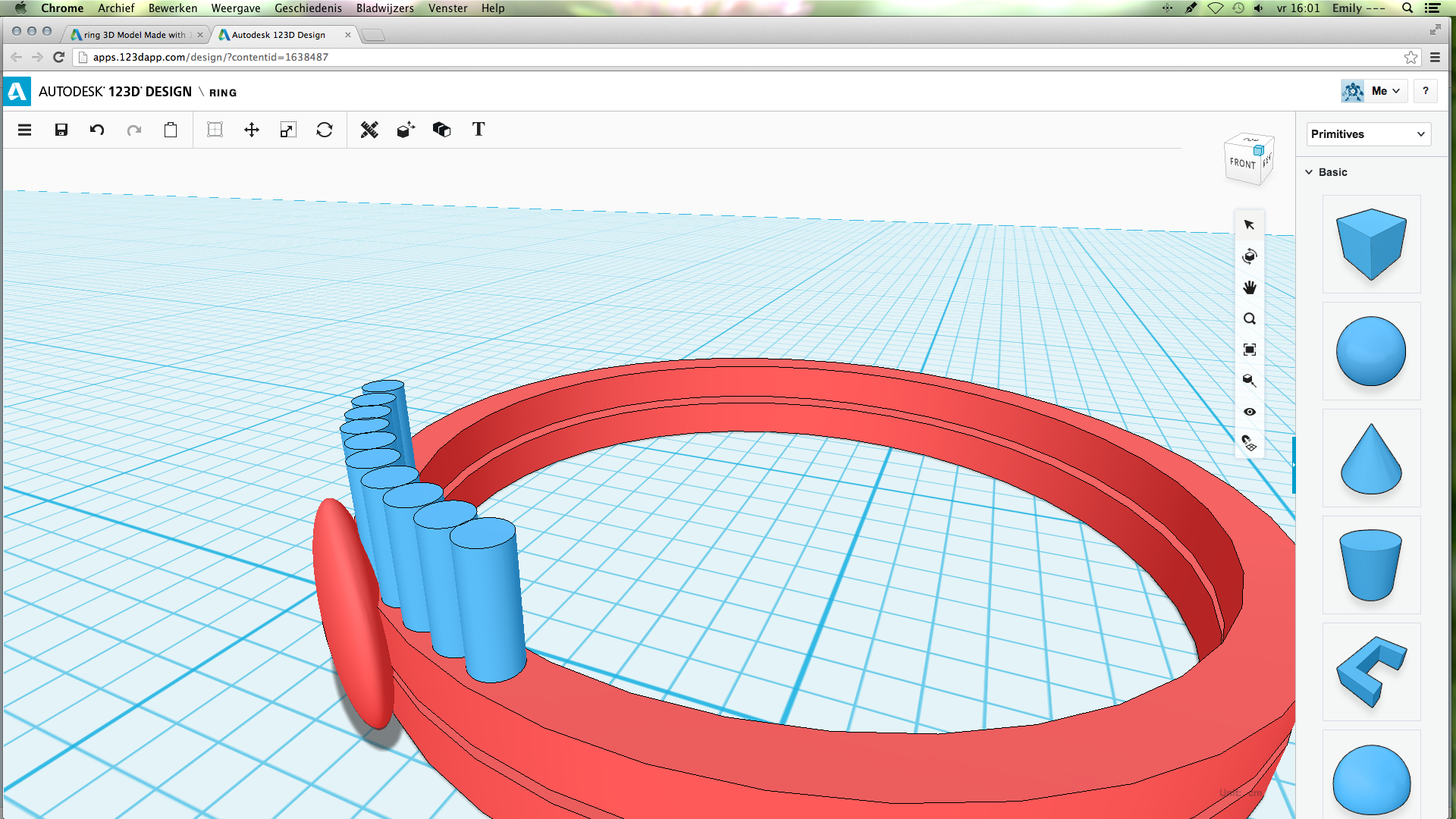1456x819 pixels.
Task: Open a new browser tab
Action: tap(373, 35)
